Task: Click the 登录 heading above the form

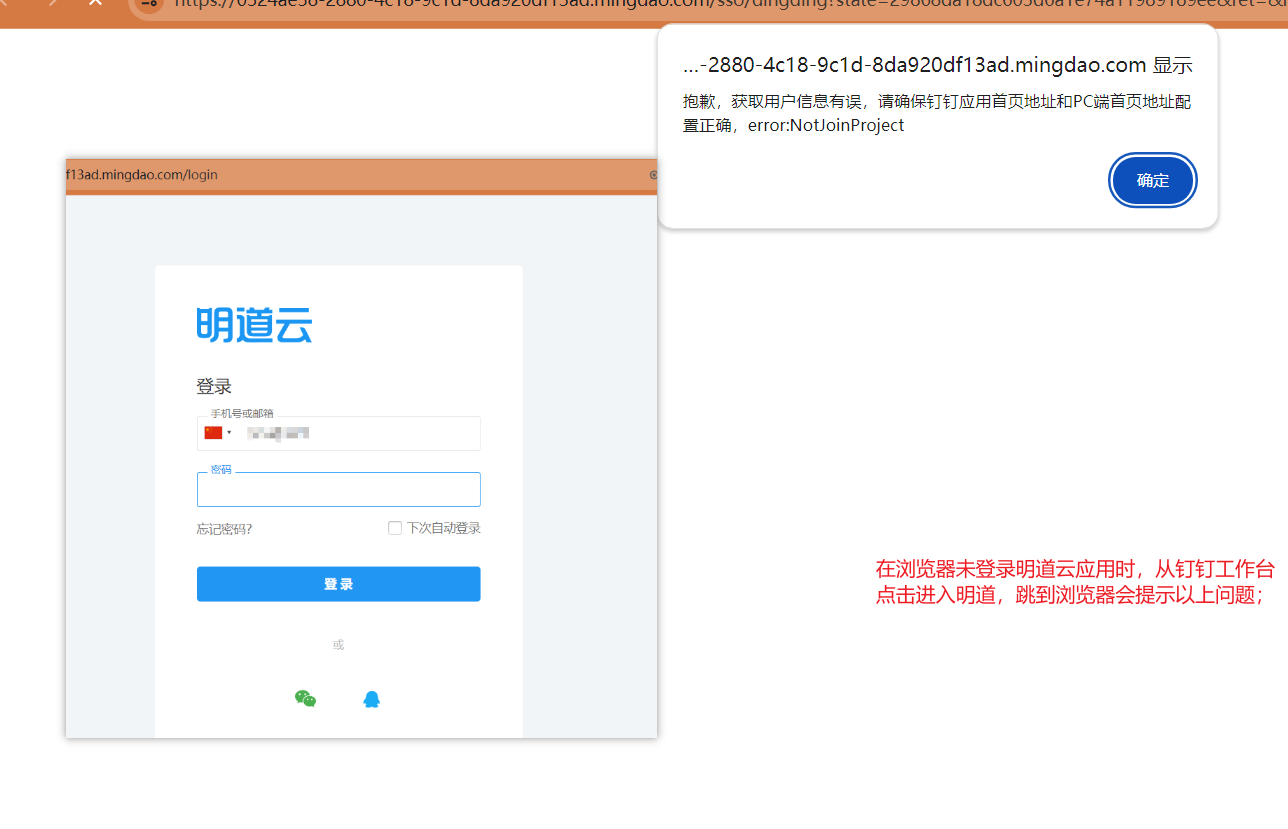Action: [x=214, y=387]
